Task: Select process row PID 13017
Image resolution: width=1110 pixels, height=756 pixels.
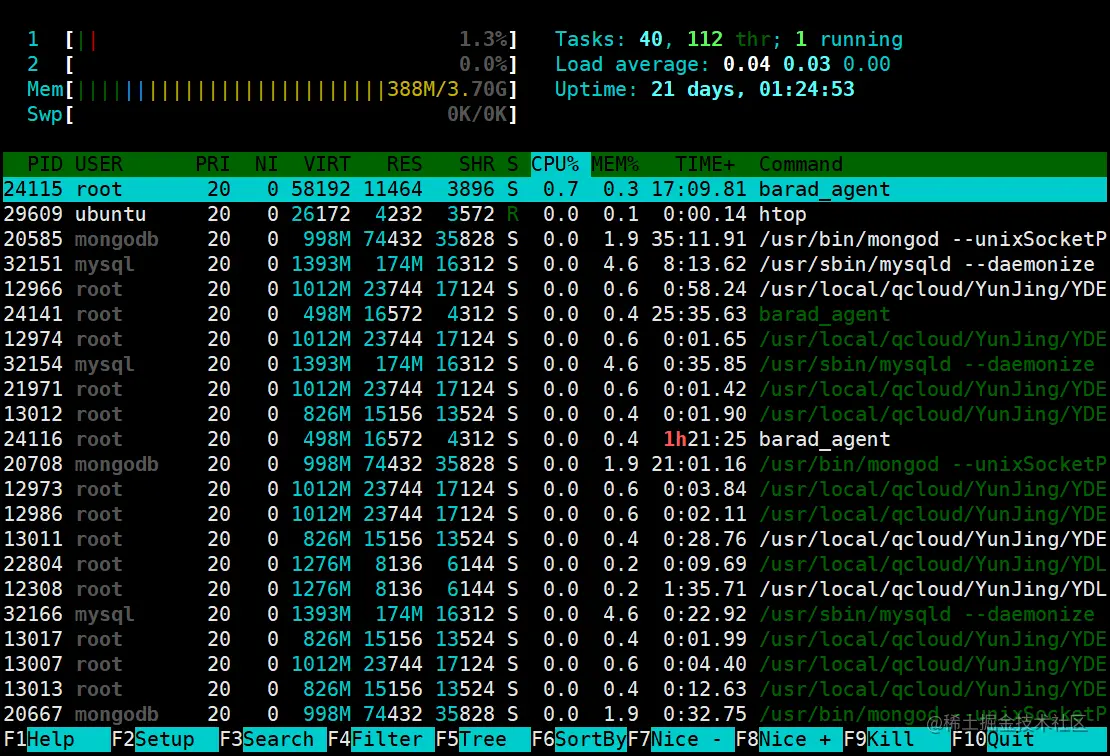Action: click(x=555, y=639)
